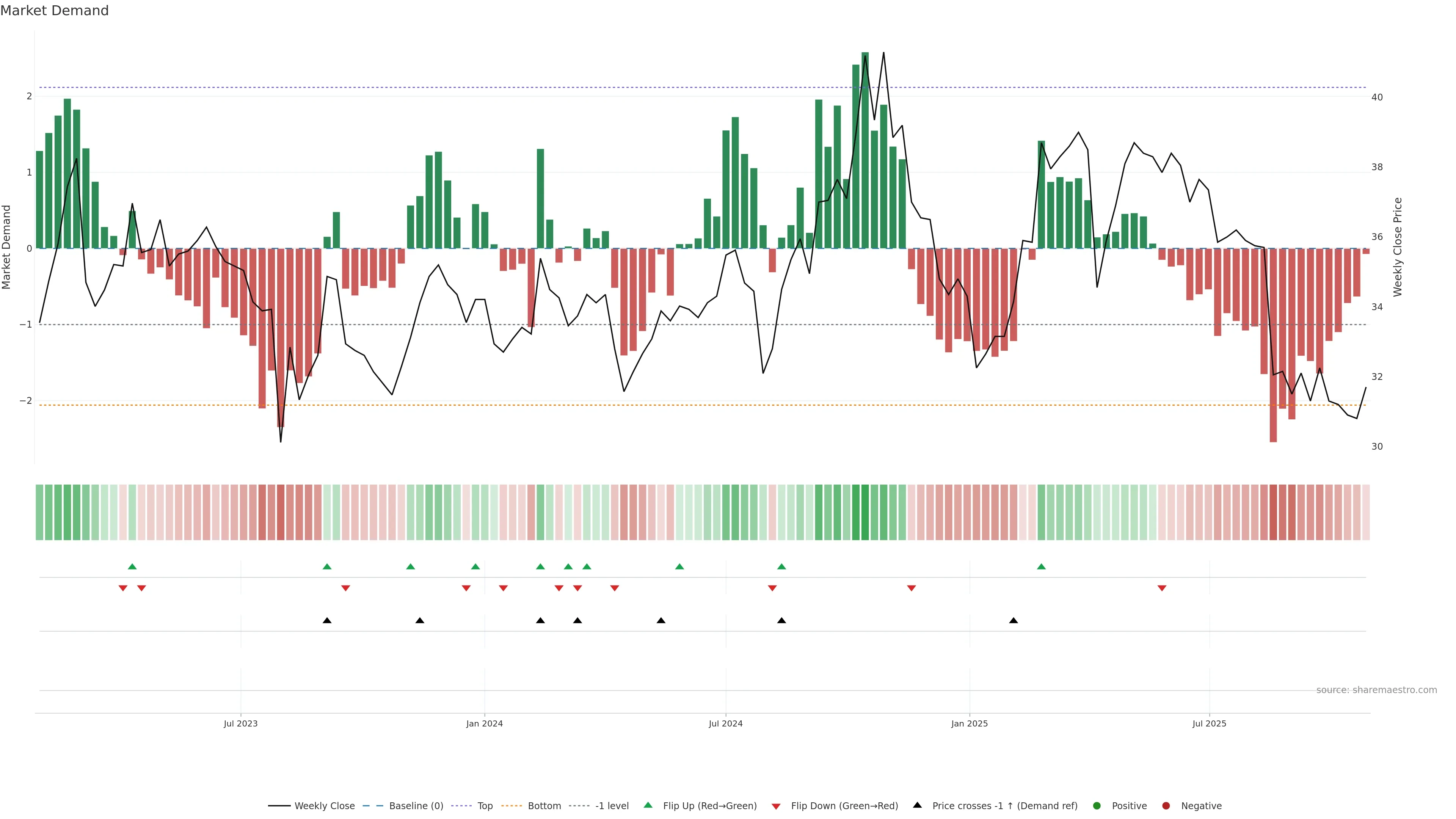Click the green Flip Up triangle legend icon
The width and height of the screenshot is (1456, 819).
[648, 805]
